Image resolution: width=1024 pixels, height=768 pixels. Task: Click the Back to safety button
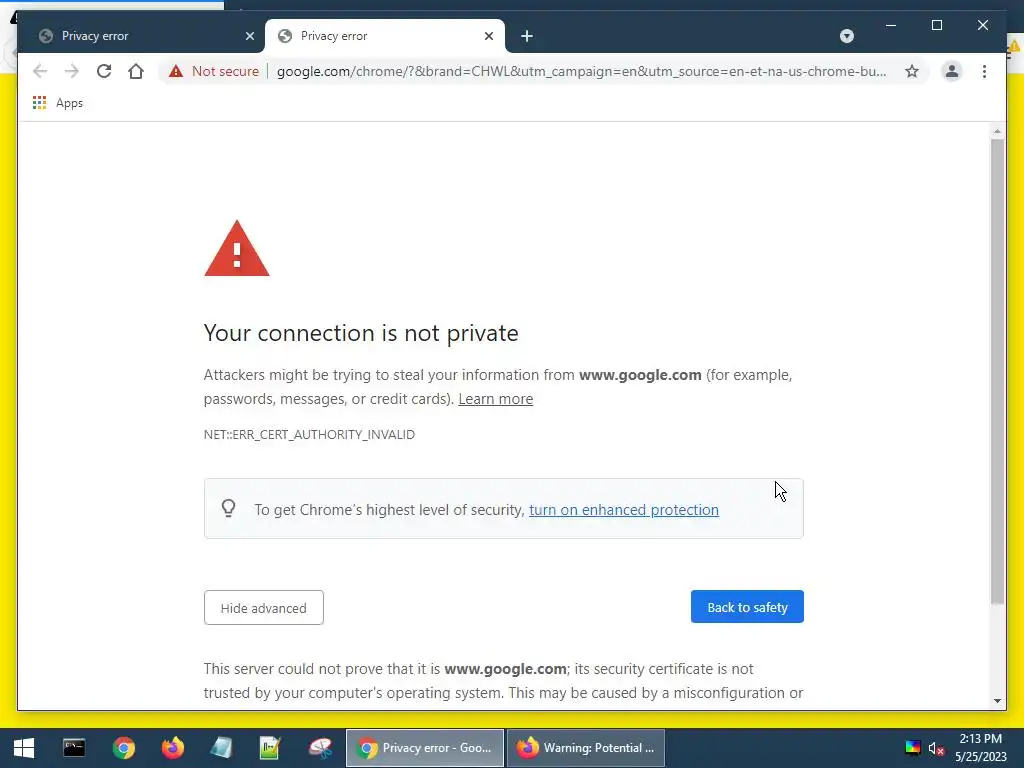tap(747, 607)
